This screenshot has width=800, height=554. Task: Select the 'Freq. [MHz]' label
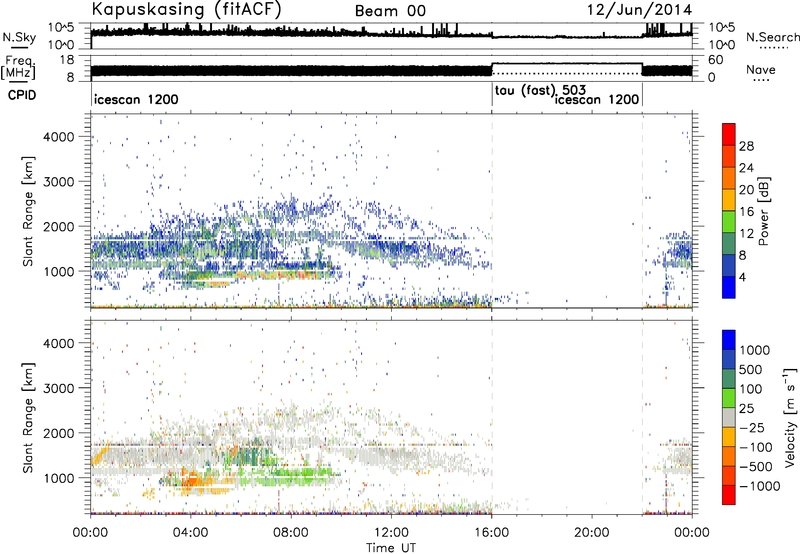(18, 67)
